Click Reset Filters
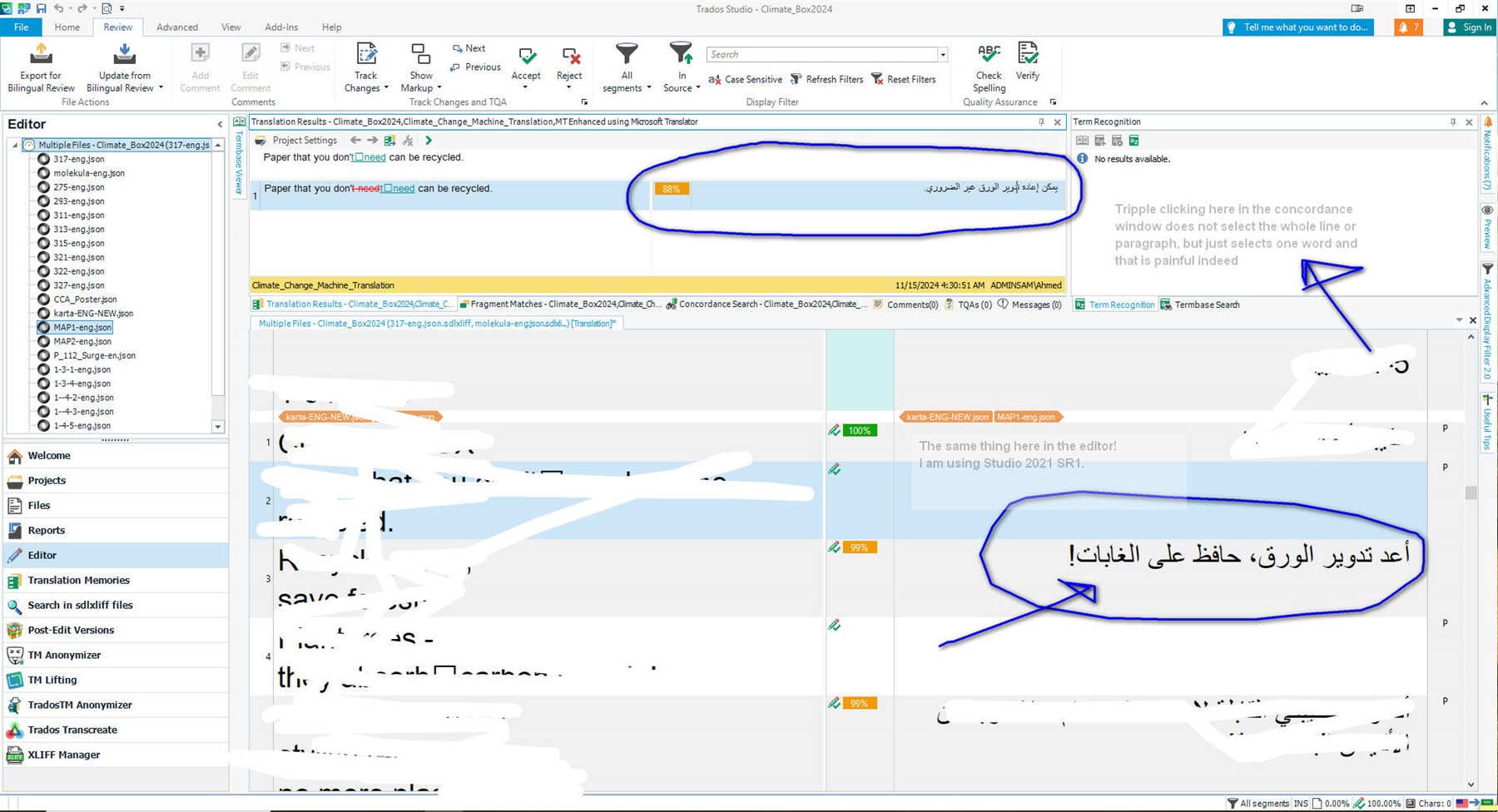 [x=903, y=80]
